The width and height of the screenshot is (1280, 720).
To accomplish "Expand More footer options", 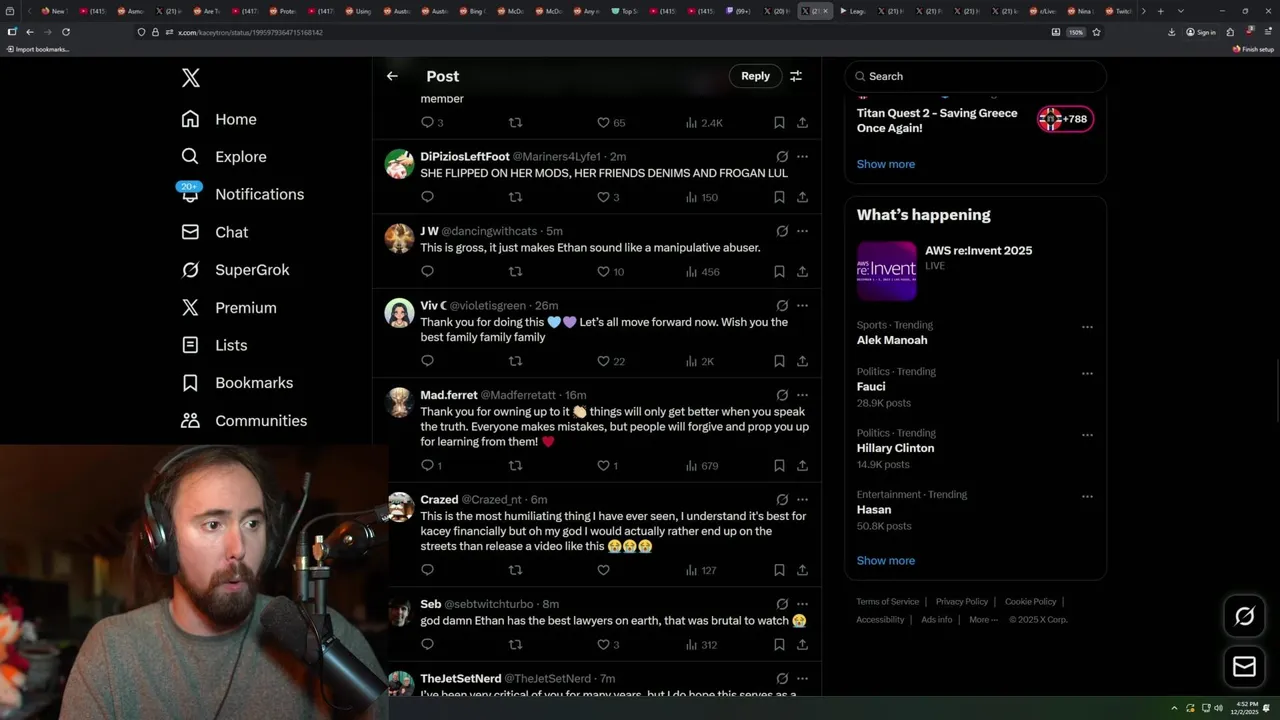I will (x=983, y=620).
